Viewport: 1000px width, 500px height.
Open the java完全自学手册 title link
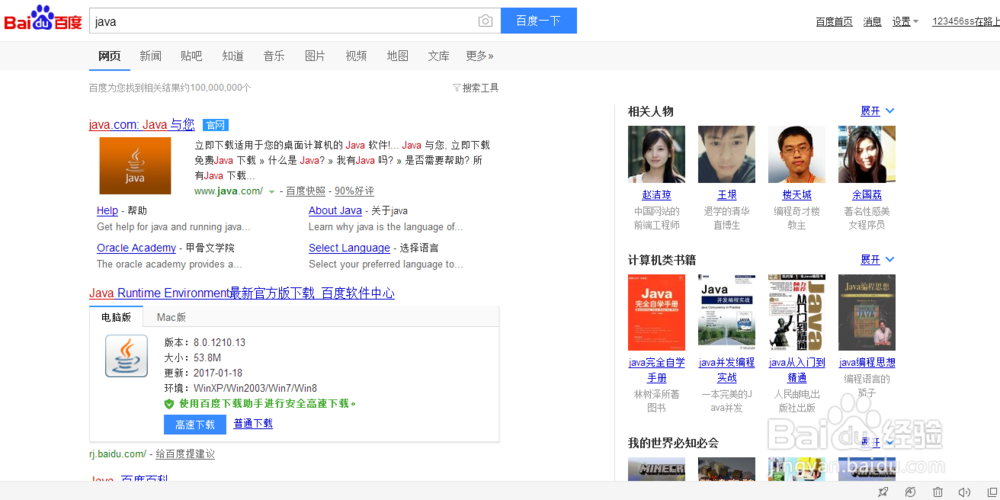click(657, 370)
